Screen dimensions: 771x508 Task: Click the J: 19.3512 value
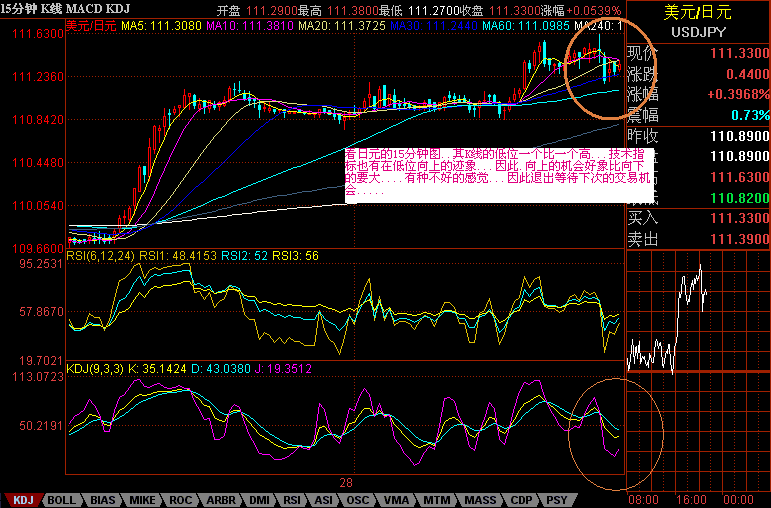(282, 369)
